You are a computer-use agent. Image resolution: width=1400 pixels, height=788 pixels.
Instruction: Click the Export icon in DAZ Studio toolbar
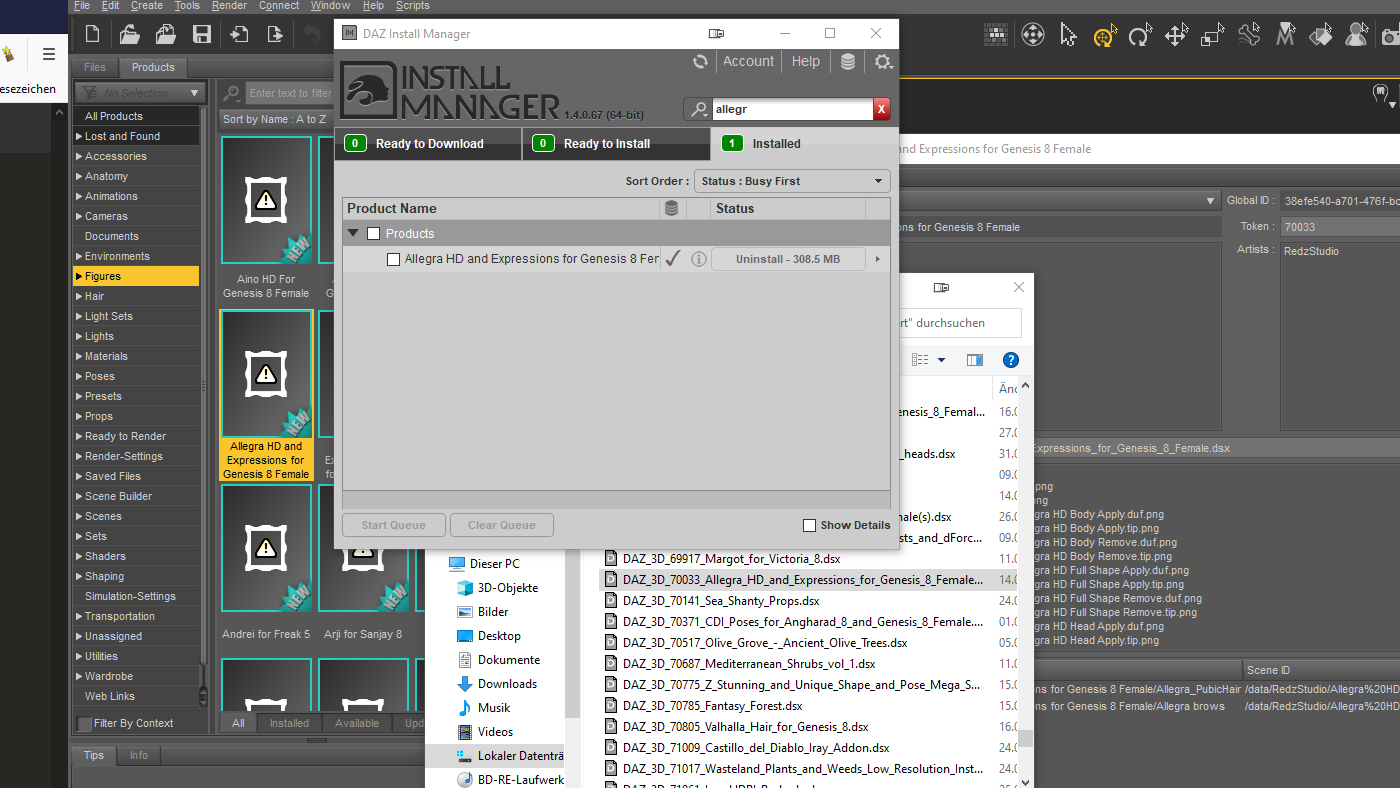click(275, 35)
